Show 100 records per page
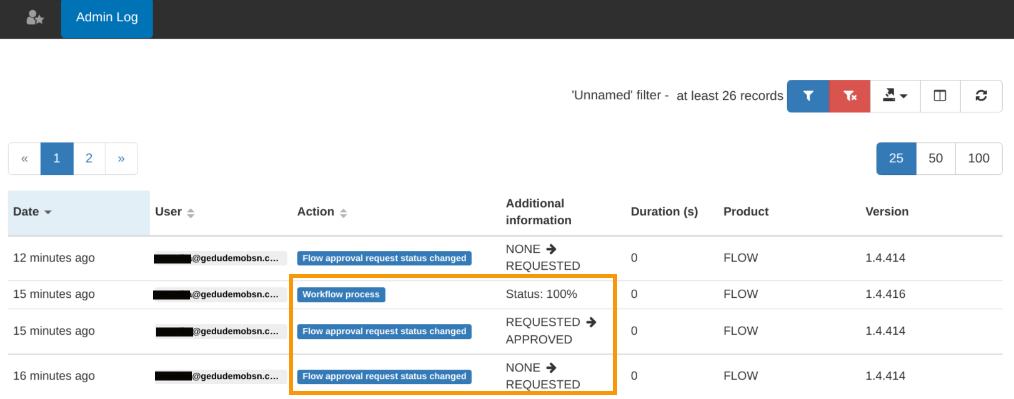The width and height of the screenshot is (1014, 399). [x=979, y=158]
